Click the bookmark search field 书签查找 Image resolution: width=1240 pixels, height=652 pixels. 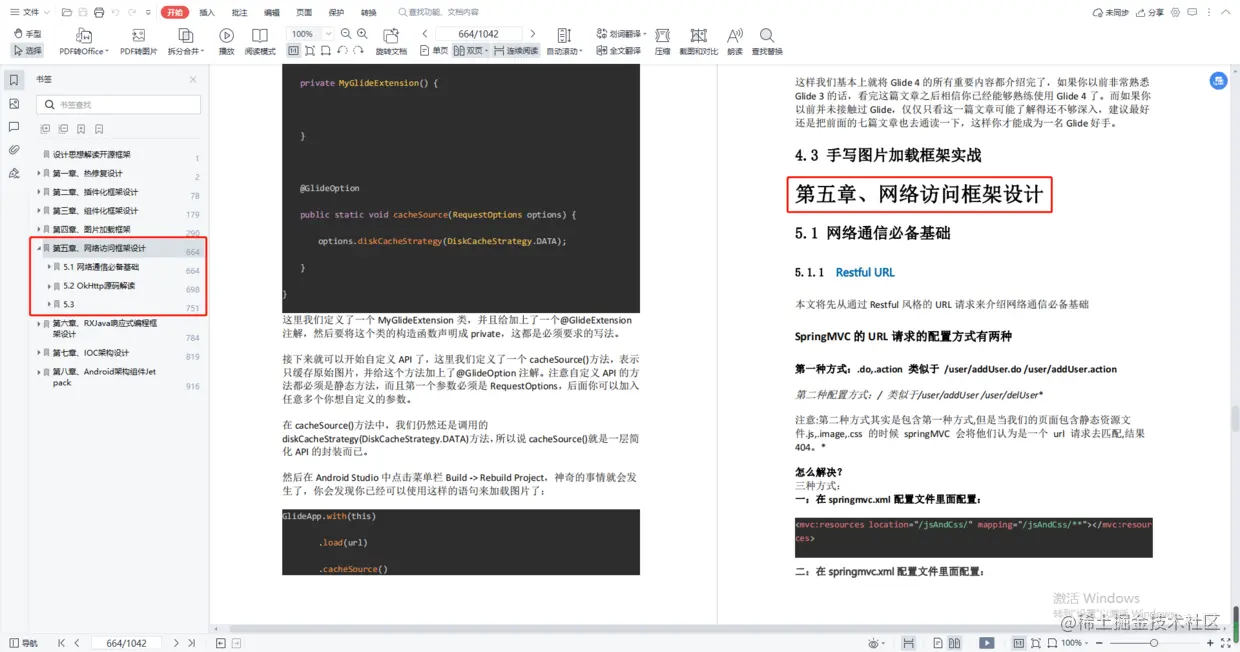(x=119, y=104)
